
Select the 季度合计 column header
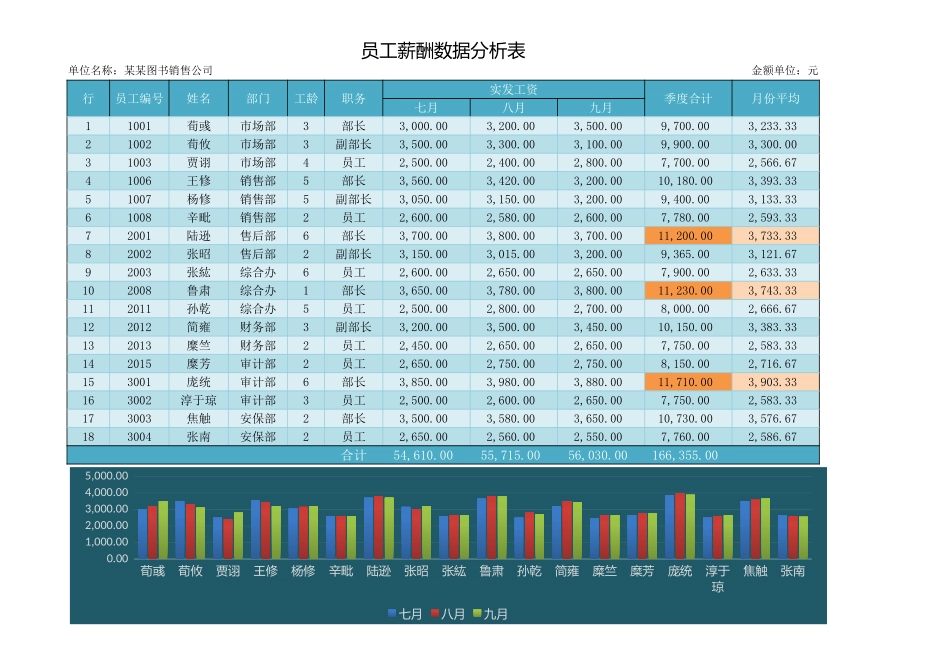pyautogui.click(x=690, y=96)
